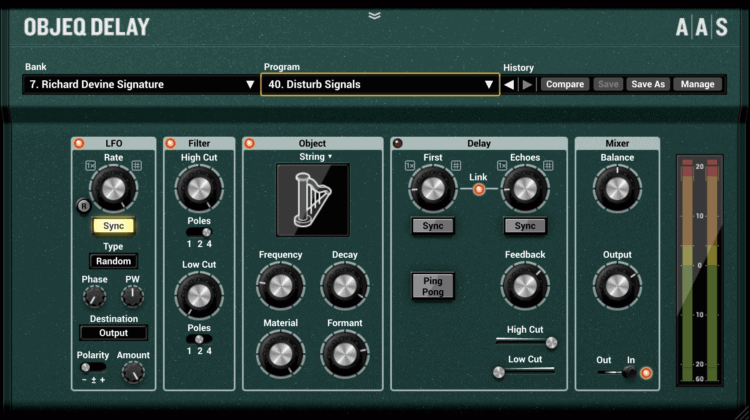Toggle the Mixer bypass LED next to In

coord(646,373)
